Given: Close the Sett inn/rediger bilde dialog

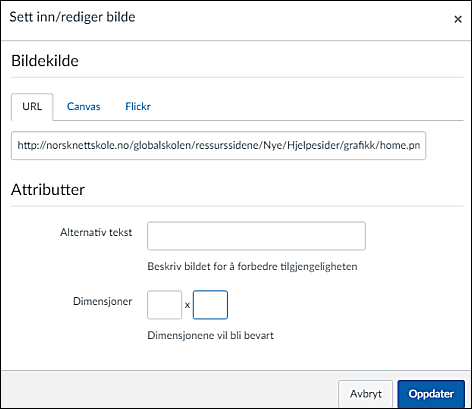Looking at the screenshot, I should pyautogui.click(x=458, y=19).
